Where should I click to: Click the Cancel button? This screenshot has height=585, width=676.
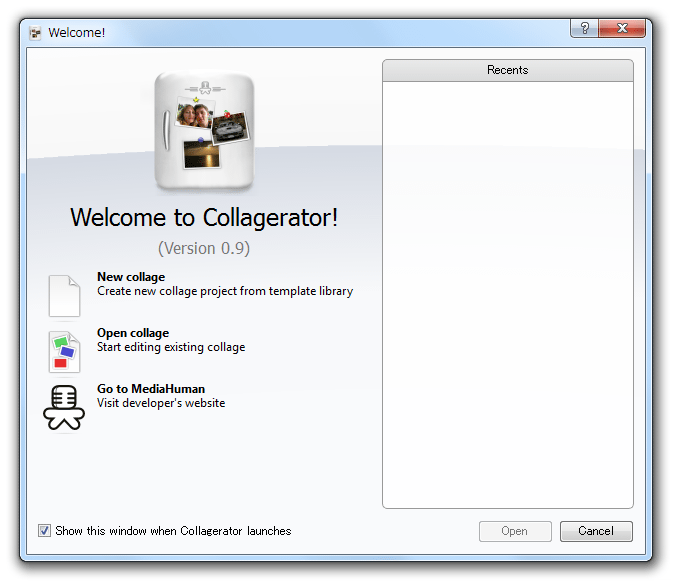click(x=596, y=531)
